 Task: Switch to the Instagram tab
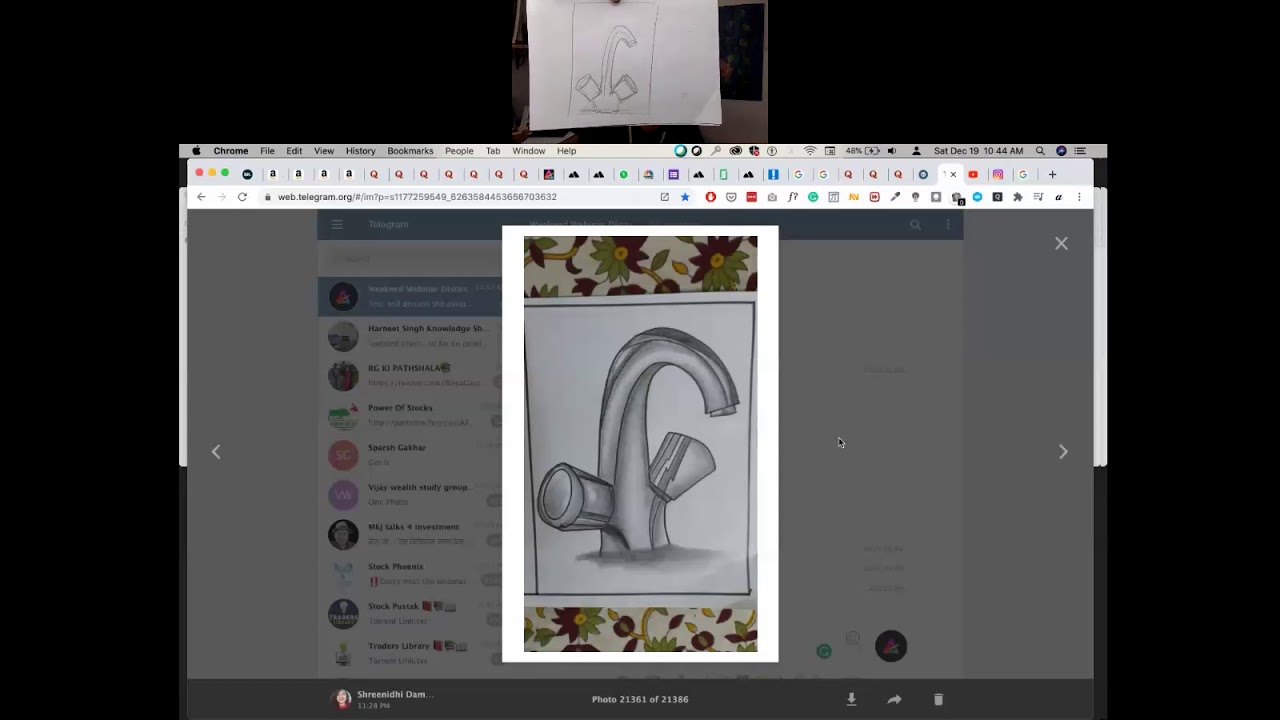998,174
